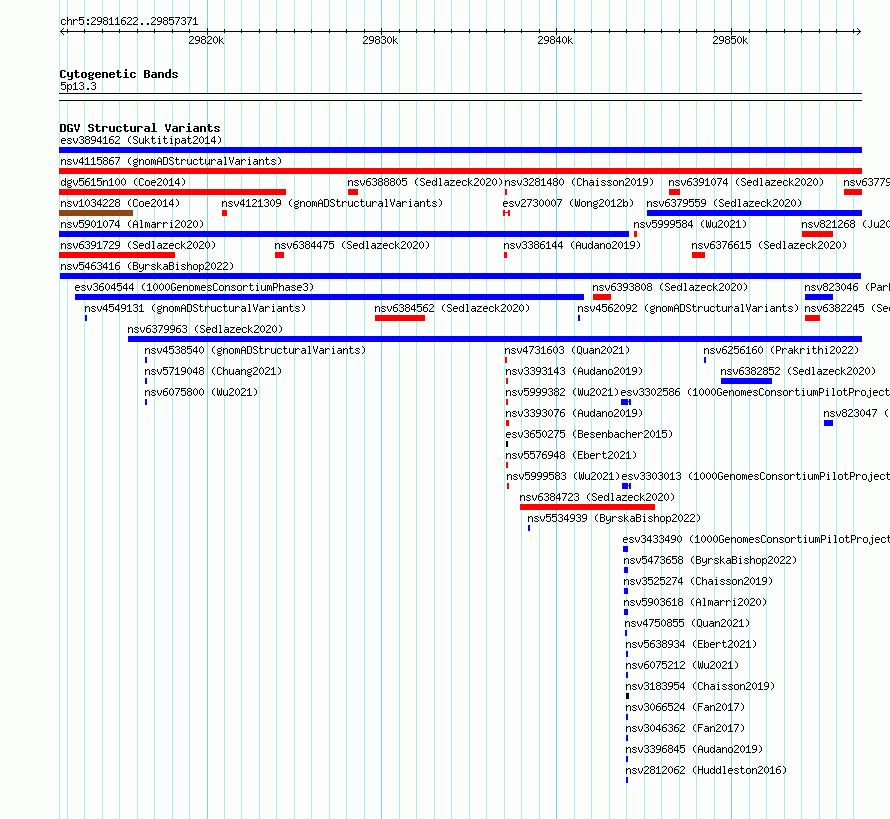The height and width of the screenshot is (819, 890).
Task: Click nsv5638934 (Ebert2021) label
Action: click(x=691, y=644)
